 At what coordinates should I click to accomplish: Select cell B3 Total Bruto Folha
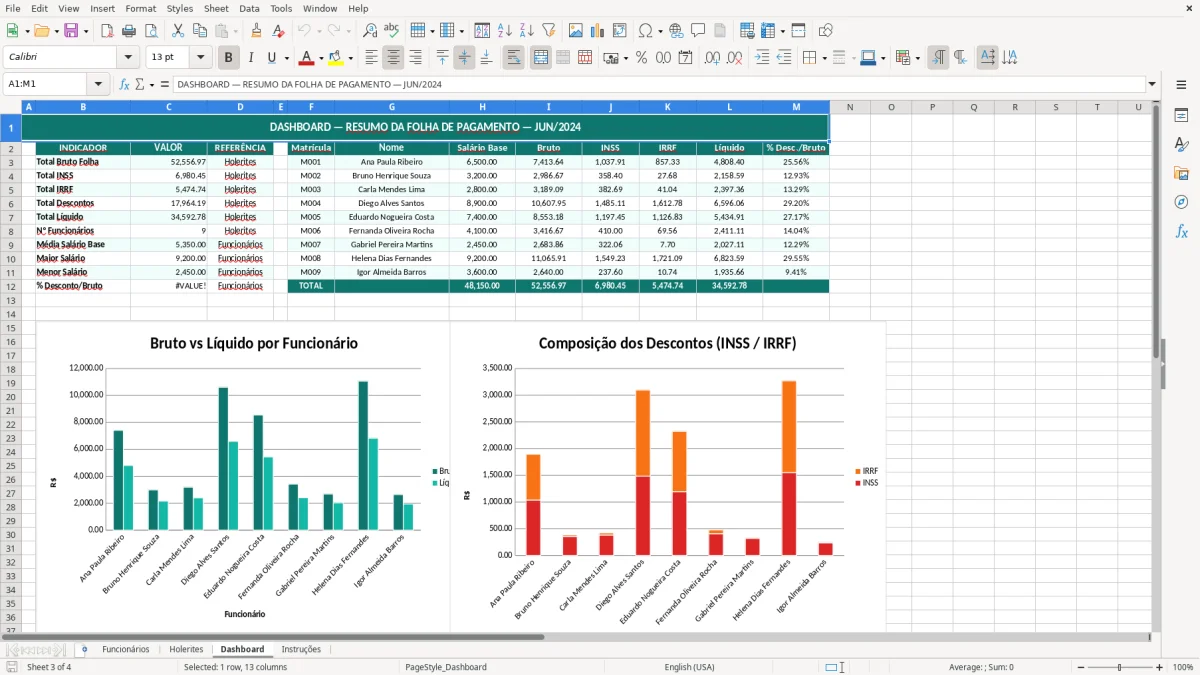point(83,160)
